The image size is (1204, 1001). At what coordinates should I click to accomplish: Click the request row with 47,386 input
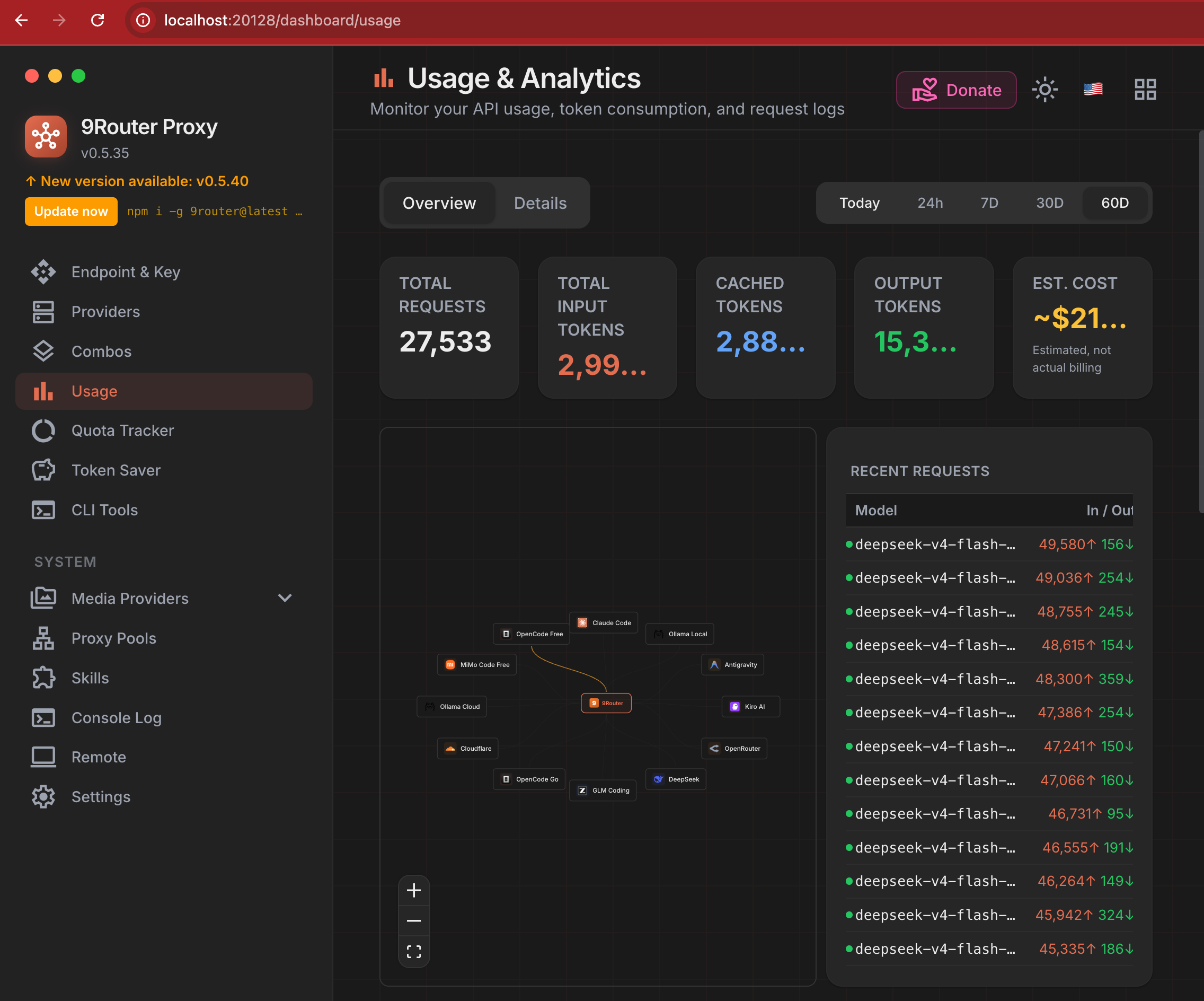[x=989, y=713]
